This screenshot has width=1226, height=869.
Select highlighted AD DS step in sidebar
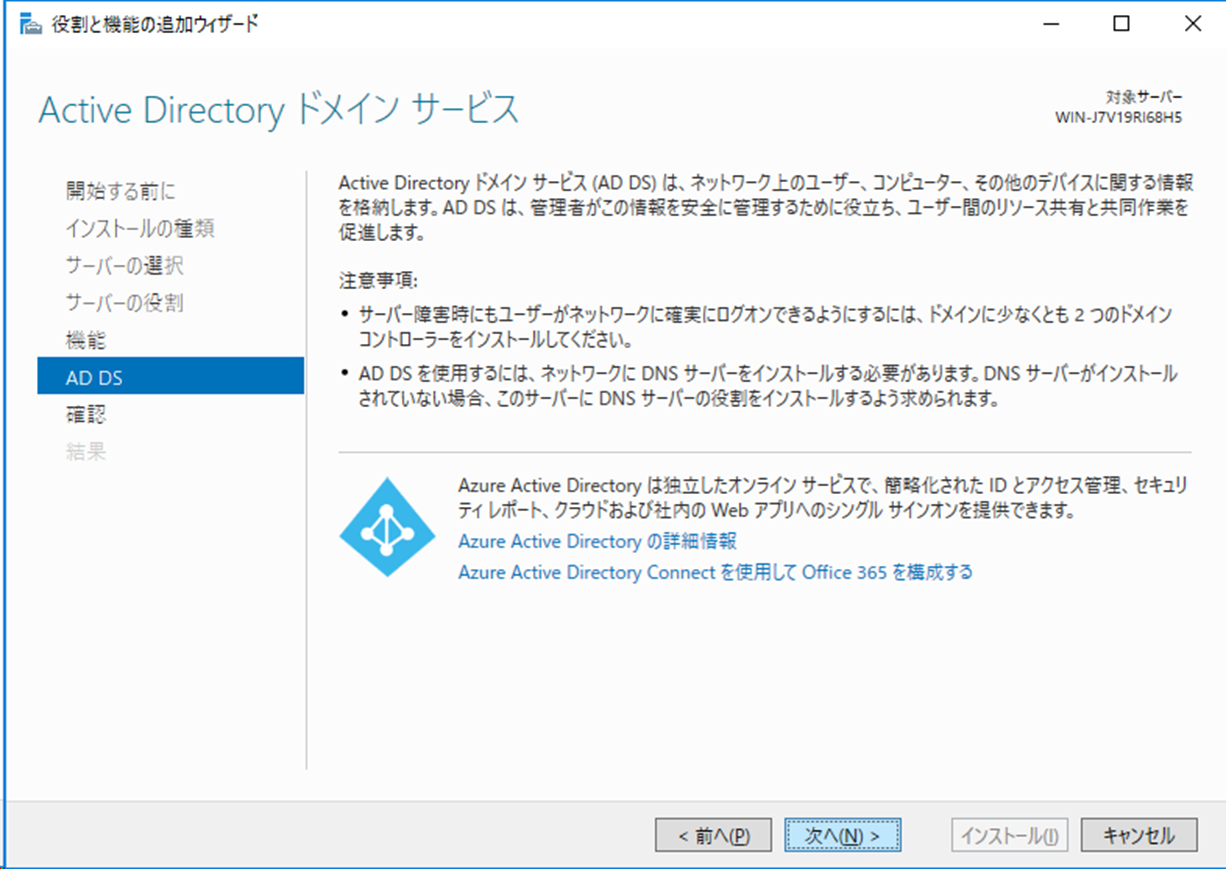[x=171, y=376]
